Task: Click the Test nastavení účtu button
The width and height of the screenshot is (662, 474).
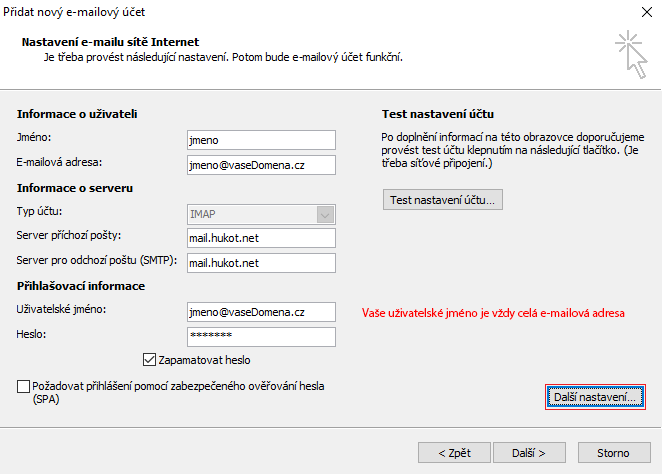Action: [443, 200]
